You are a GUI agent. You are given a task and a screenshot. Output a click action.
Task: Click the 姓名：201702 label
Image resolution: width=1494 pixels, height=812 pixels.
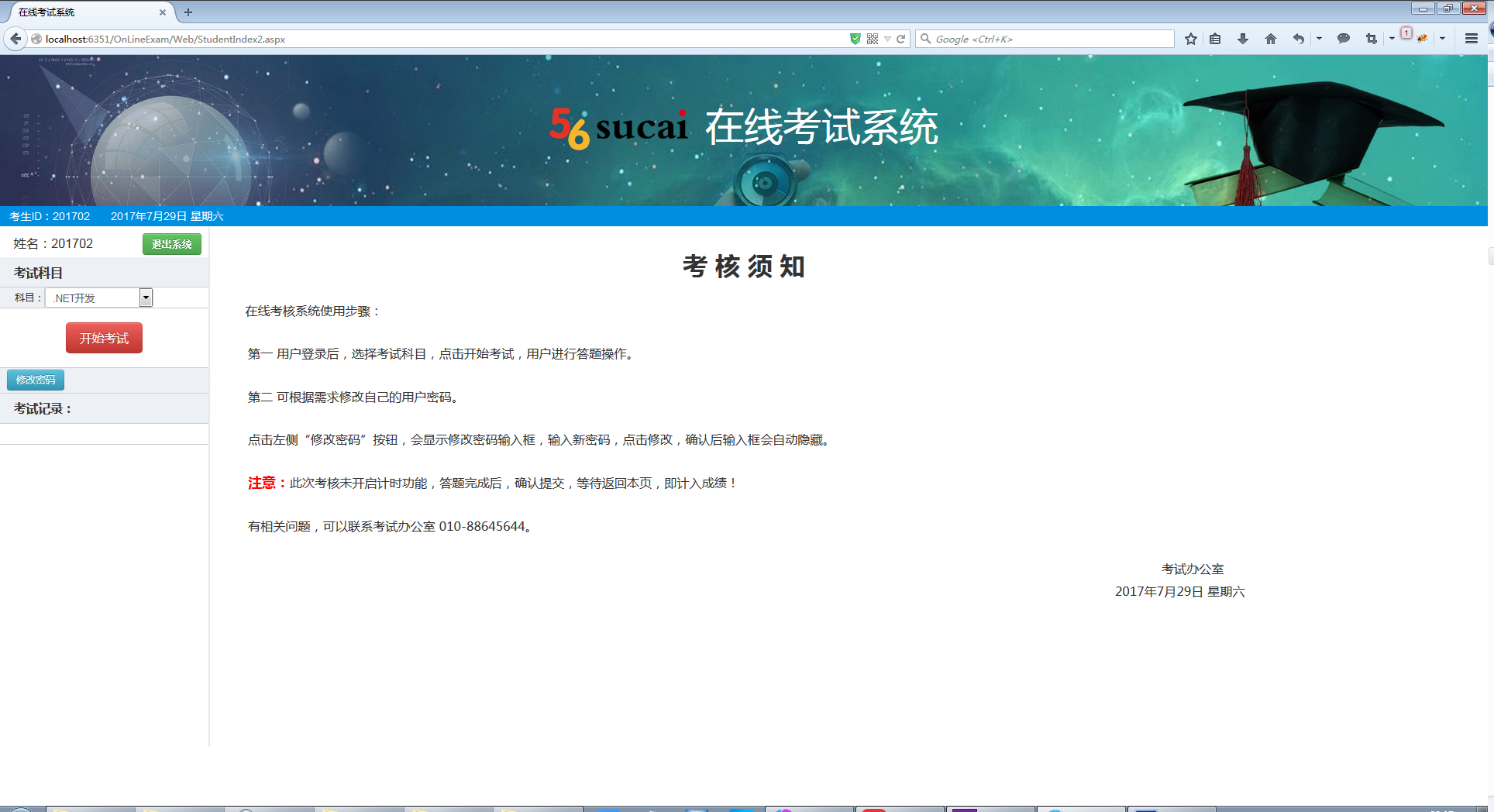pyautogui.click(x=53, y=243)
